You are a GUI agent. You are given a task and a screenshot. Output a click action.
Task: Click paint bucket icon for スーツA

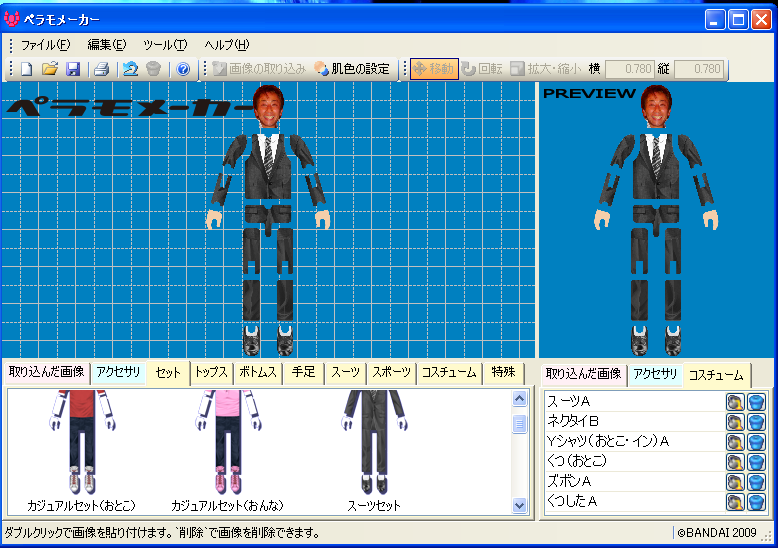[735, 402]
